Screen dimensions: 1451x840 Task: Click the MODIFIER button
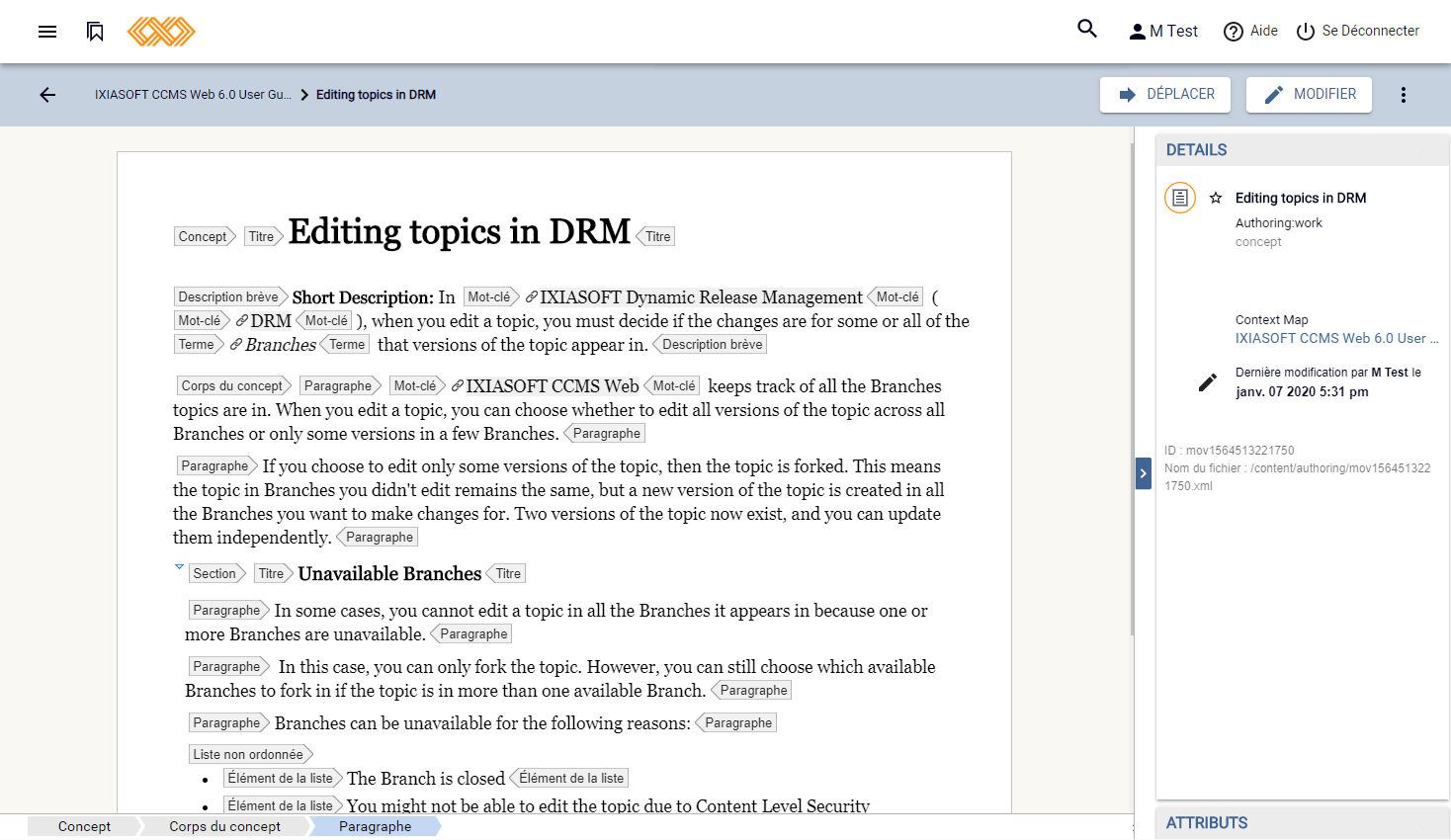[x=1309, y=95]
